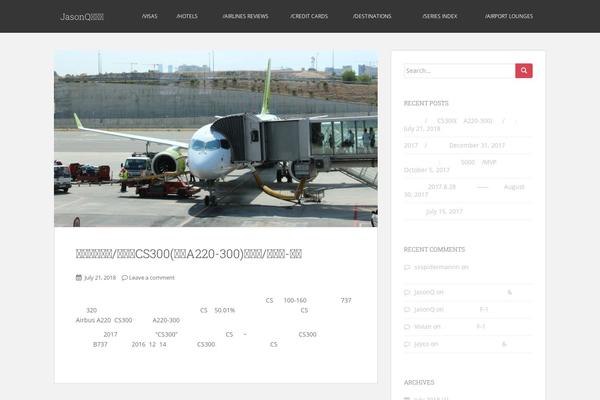600x400 pixels.
Task: Click comment icon beside jayso
Action: point(407,344)
